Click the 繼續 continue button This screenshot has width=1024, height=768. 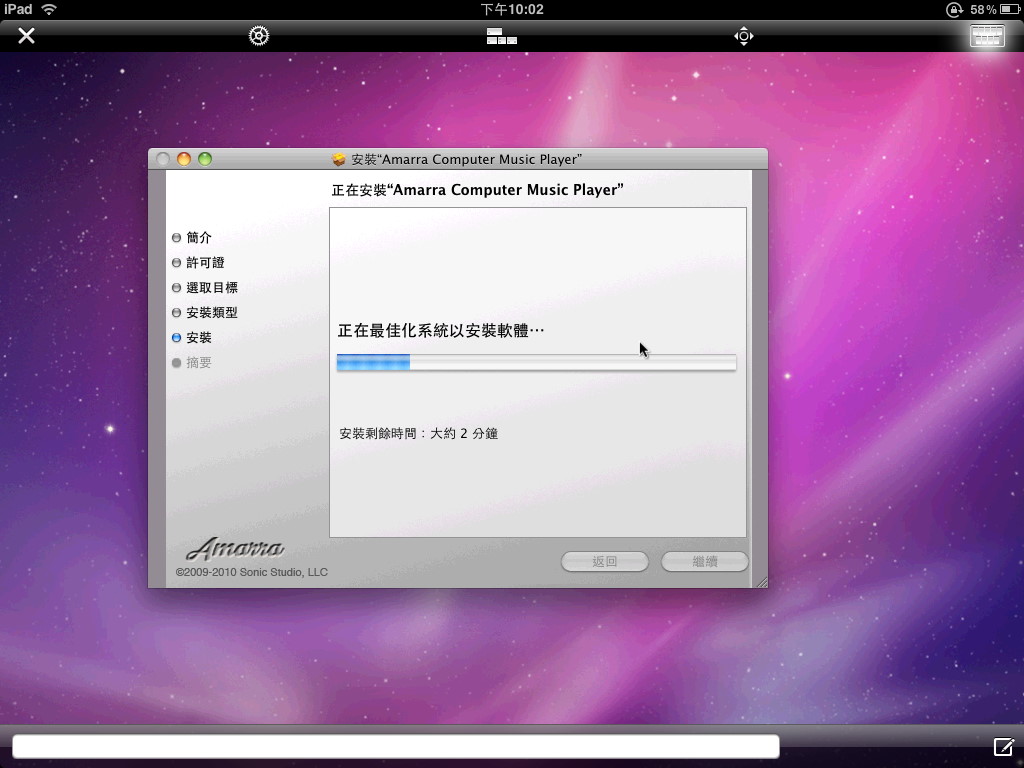[x=705, y=562]
